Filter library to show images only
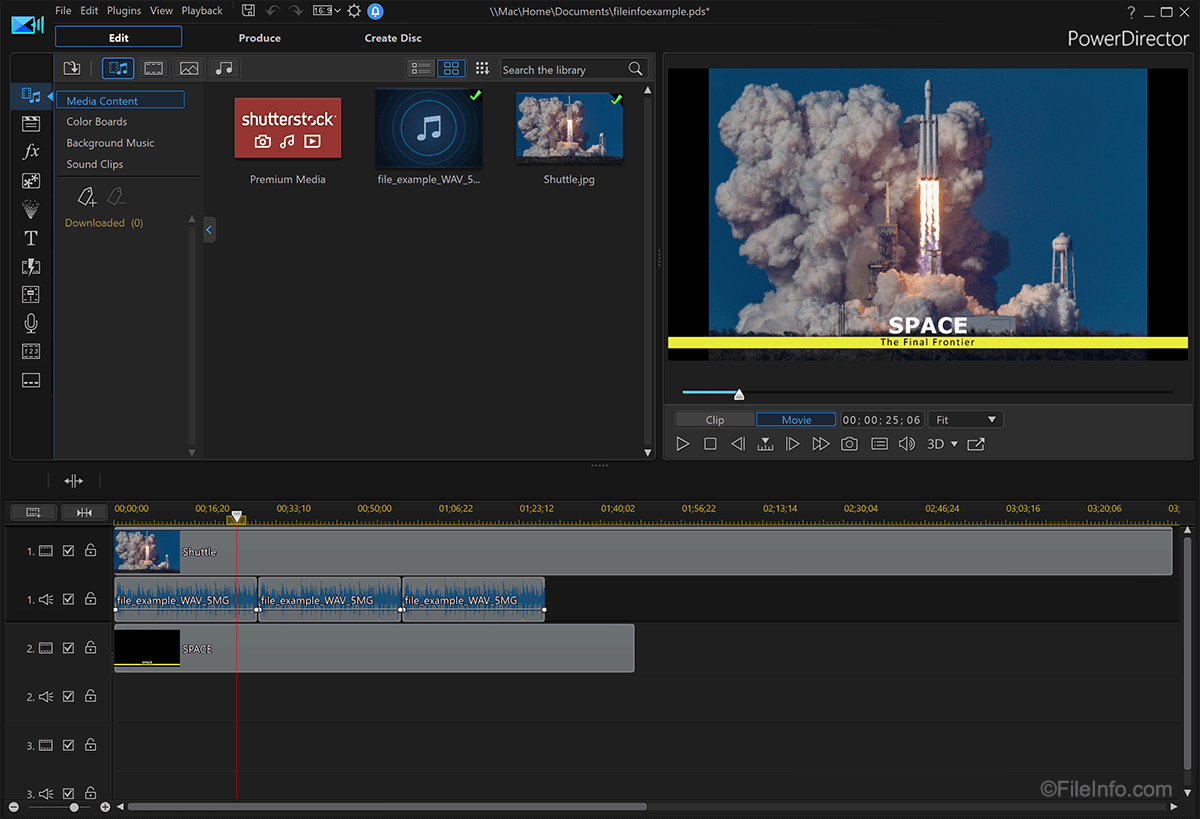This screenshot has width=1200, height=819. (x=189, y=68)
